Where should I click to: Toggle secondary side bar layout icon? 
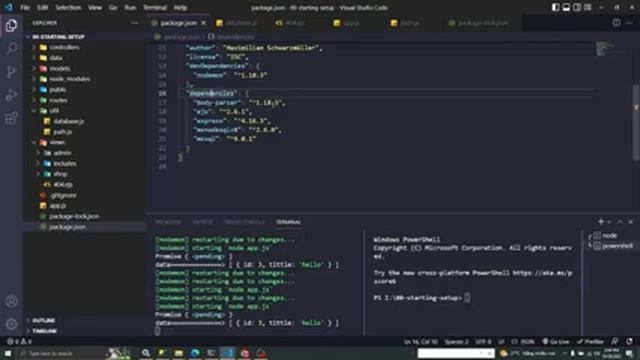pos(577,7)
